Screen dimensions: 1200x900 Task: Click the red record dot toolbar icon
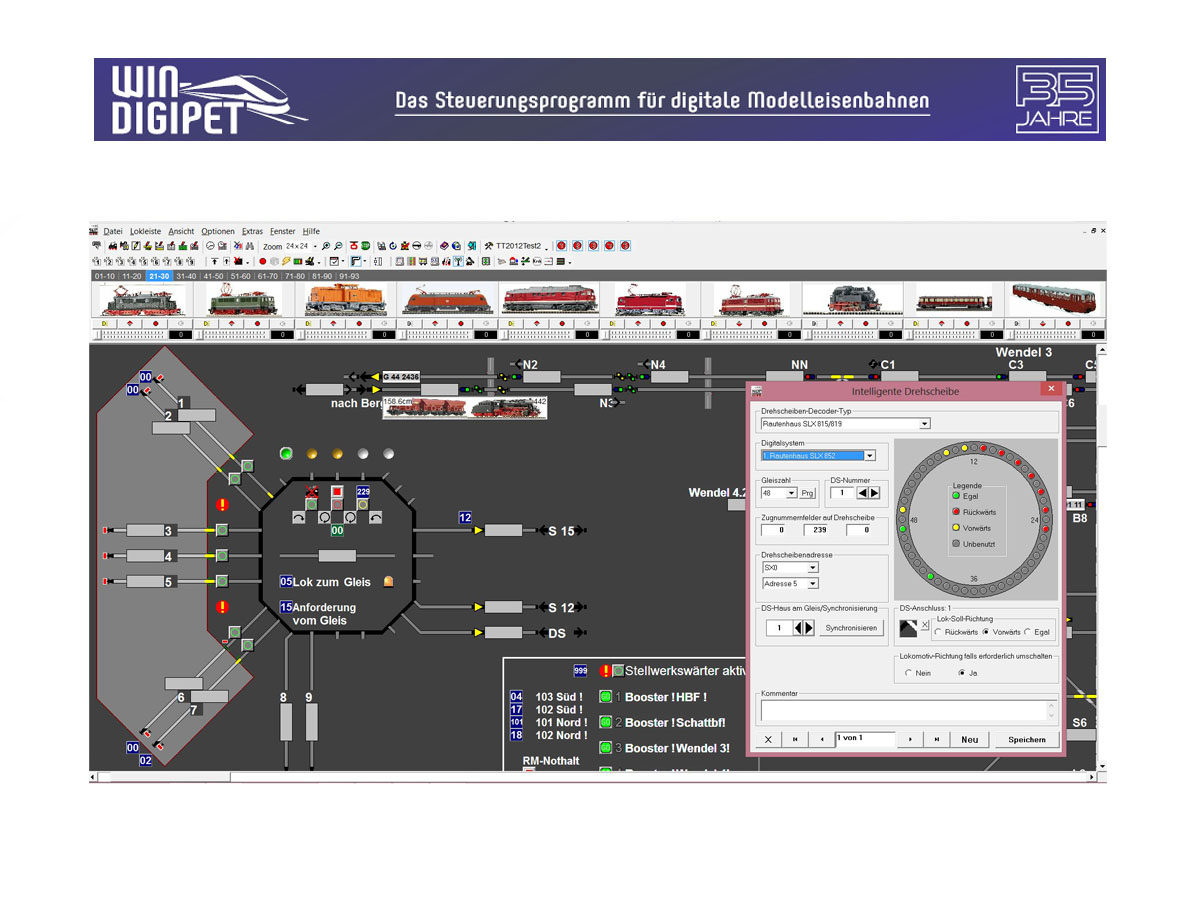pos(262,262)
